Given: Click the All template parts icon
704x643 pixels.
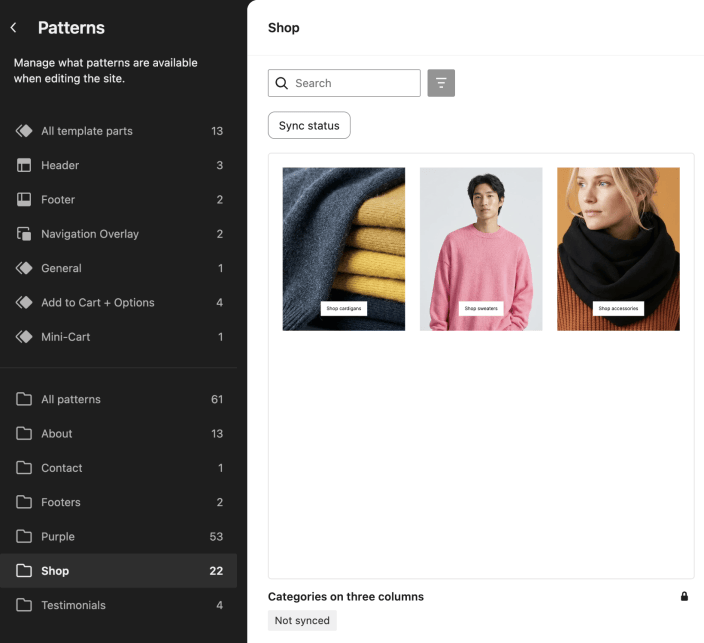Looking at the screenshot, I should pyautogui.click(x=24, y=131).
